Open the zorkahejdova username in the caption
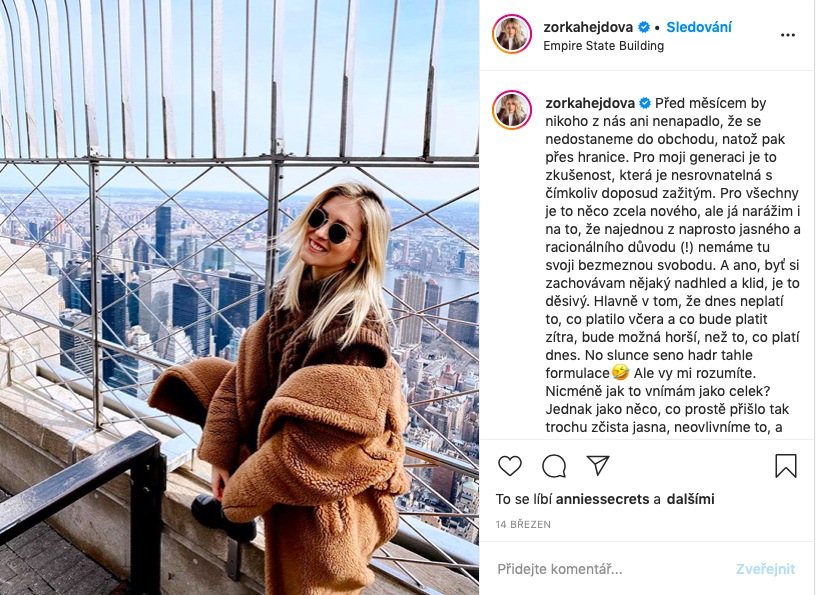This screenshot has height=595, width=816. 590,103
